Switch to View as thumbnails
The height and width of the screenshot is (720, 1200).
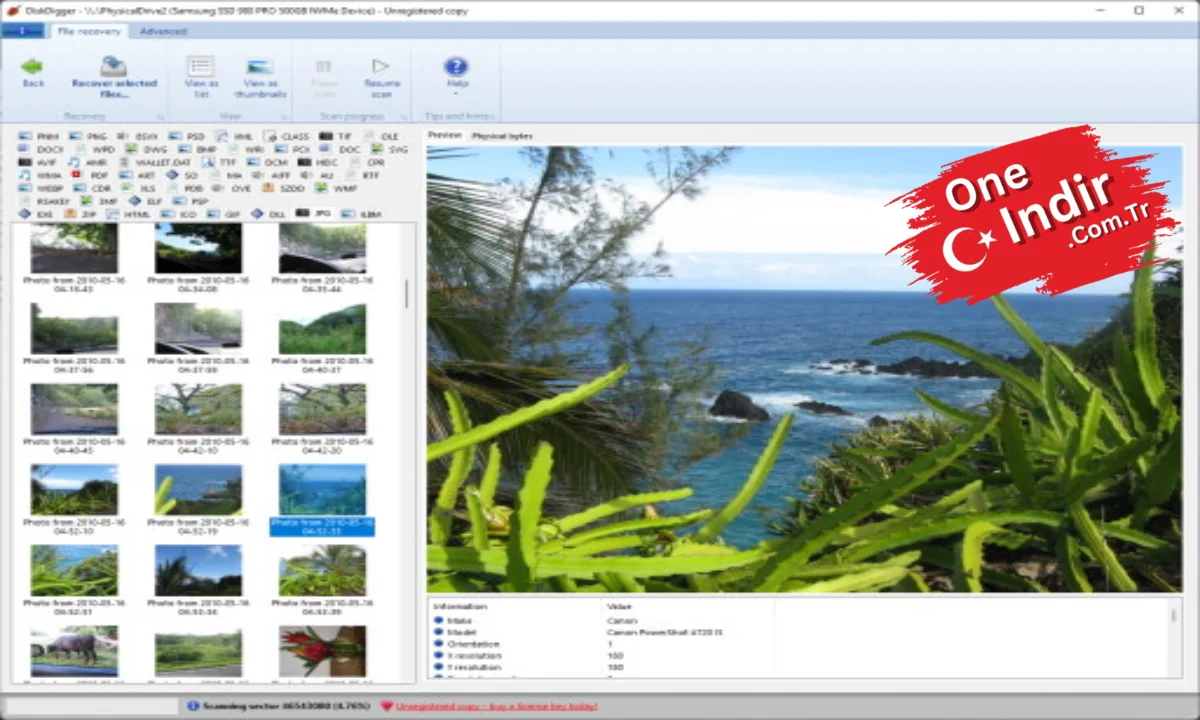pos(260,77)
